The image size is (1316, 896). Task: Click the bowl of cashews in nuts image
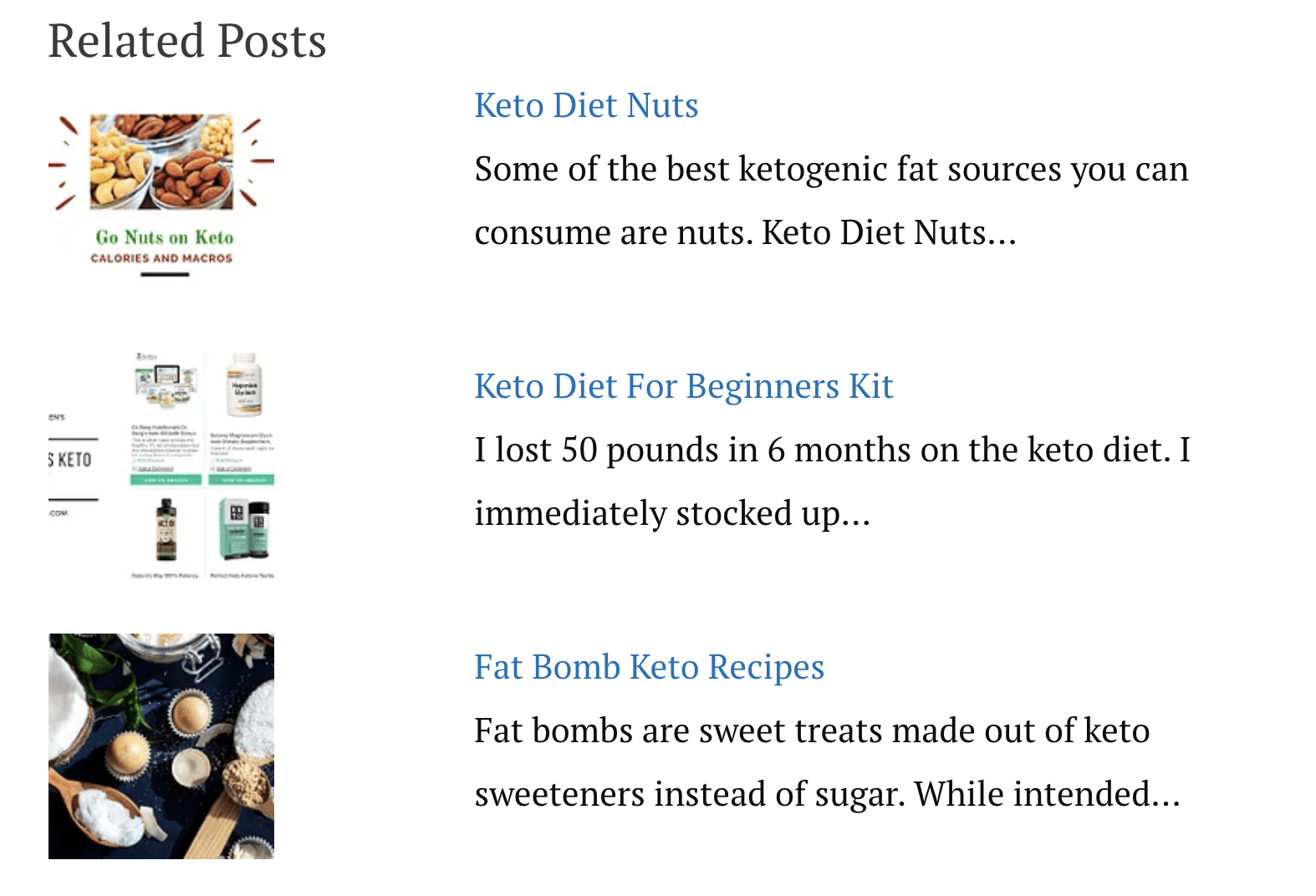(117, 167)
